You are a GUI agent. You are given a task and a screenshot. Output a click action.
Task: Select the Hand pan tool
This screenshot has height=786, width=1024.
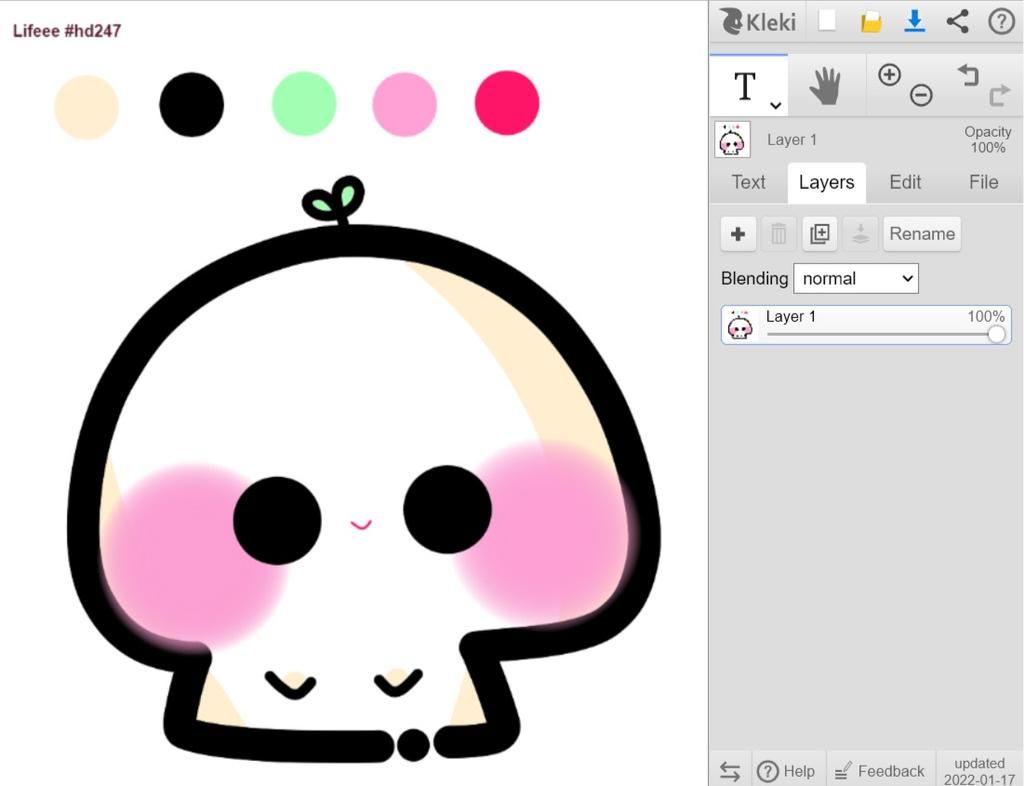826,86
